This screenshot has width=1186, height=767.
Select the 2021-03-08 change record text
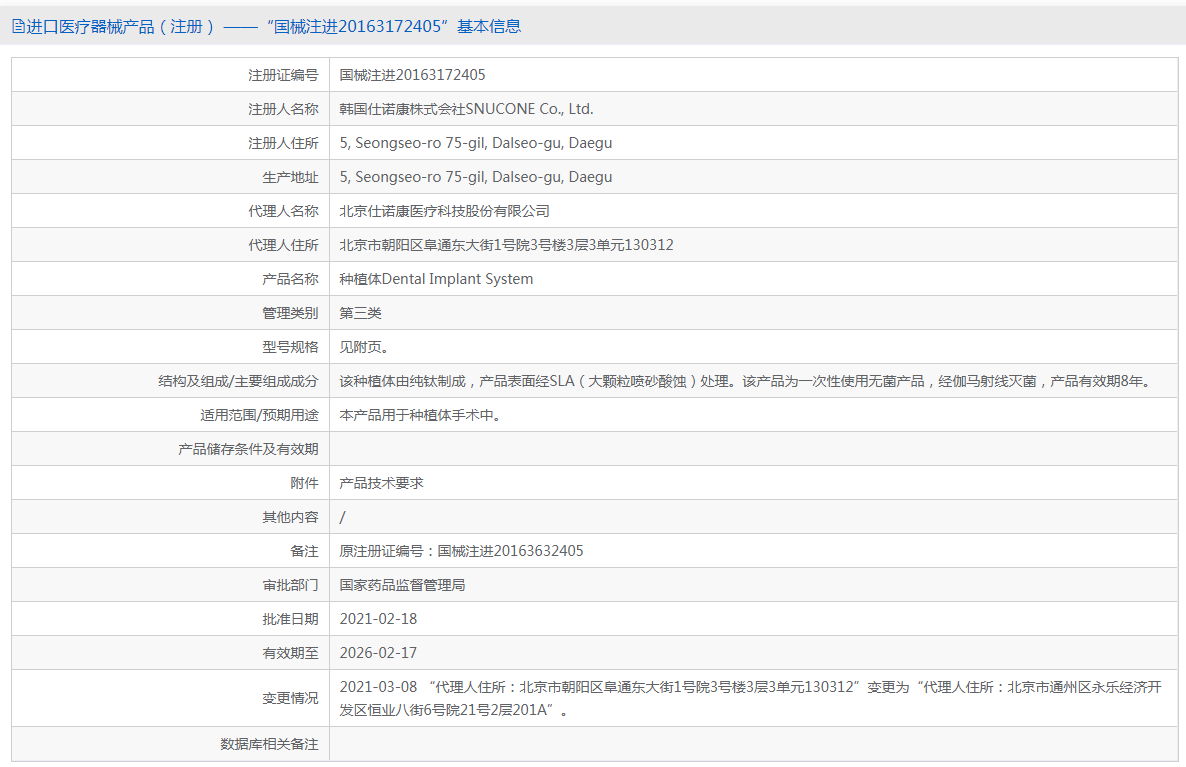750,699
